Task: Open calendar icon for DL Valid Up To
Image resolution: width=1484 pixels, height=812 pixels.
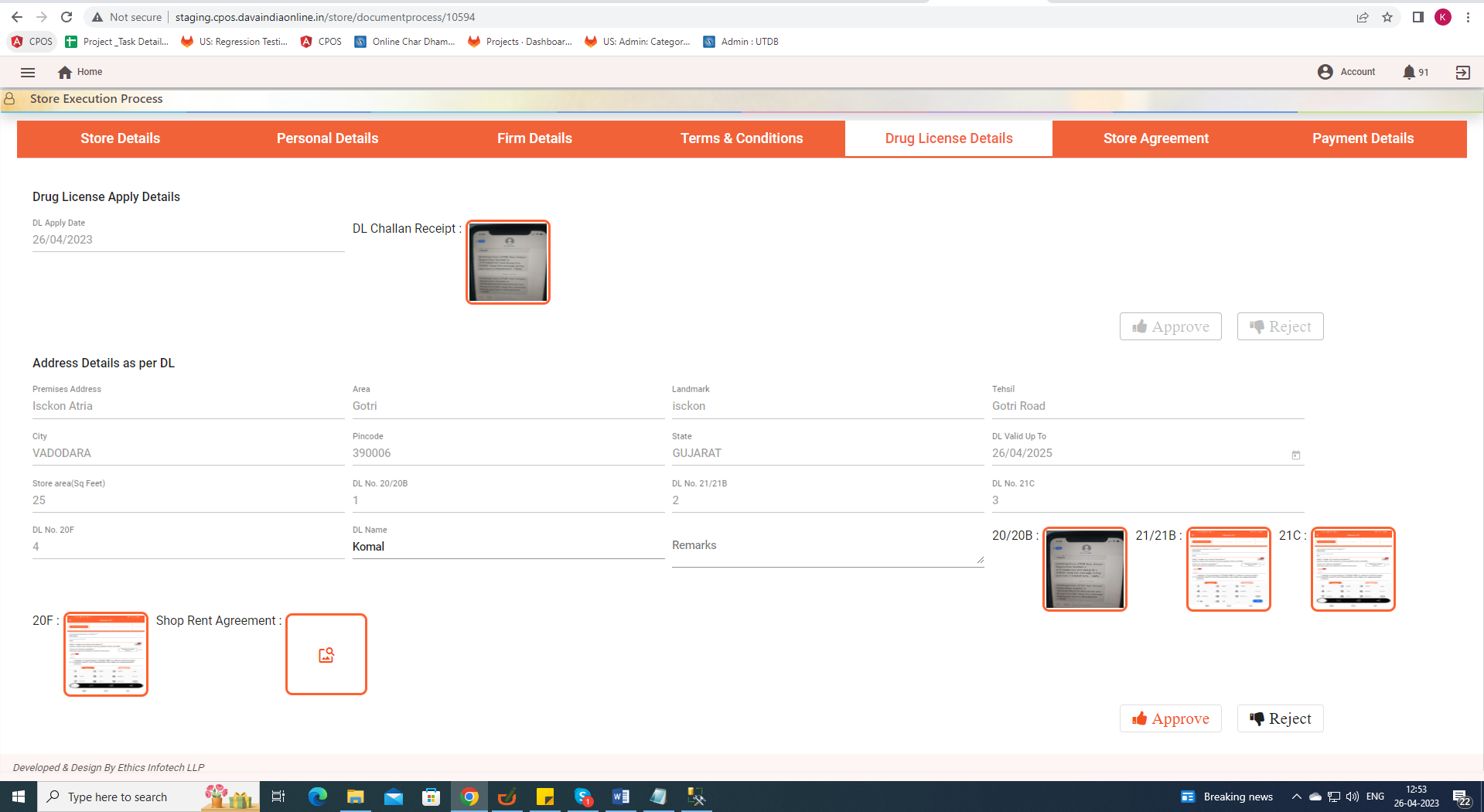Action: 1296,455
